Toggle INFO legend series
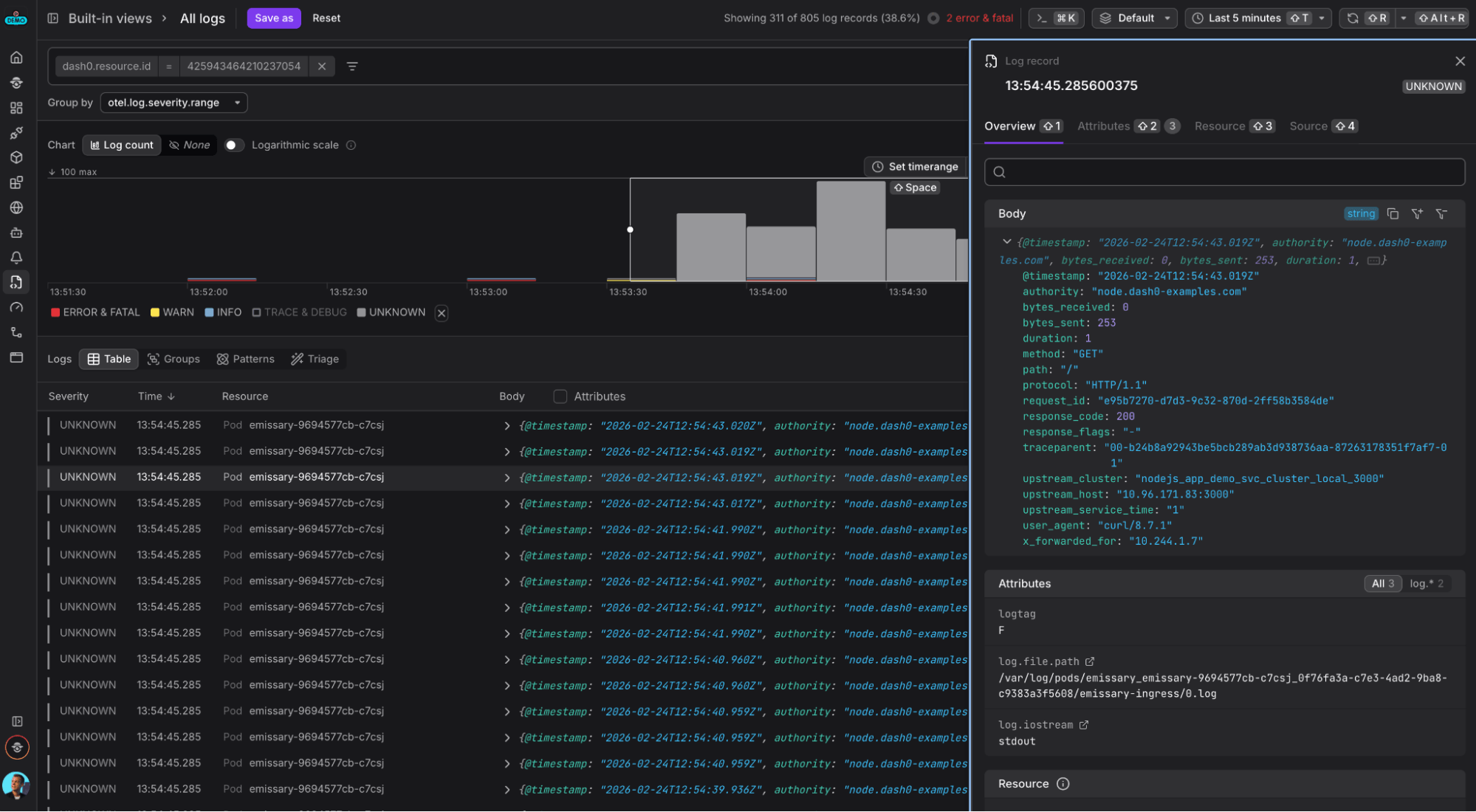The image size is (1476, 812). coord(223,312)
